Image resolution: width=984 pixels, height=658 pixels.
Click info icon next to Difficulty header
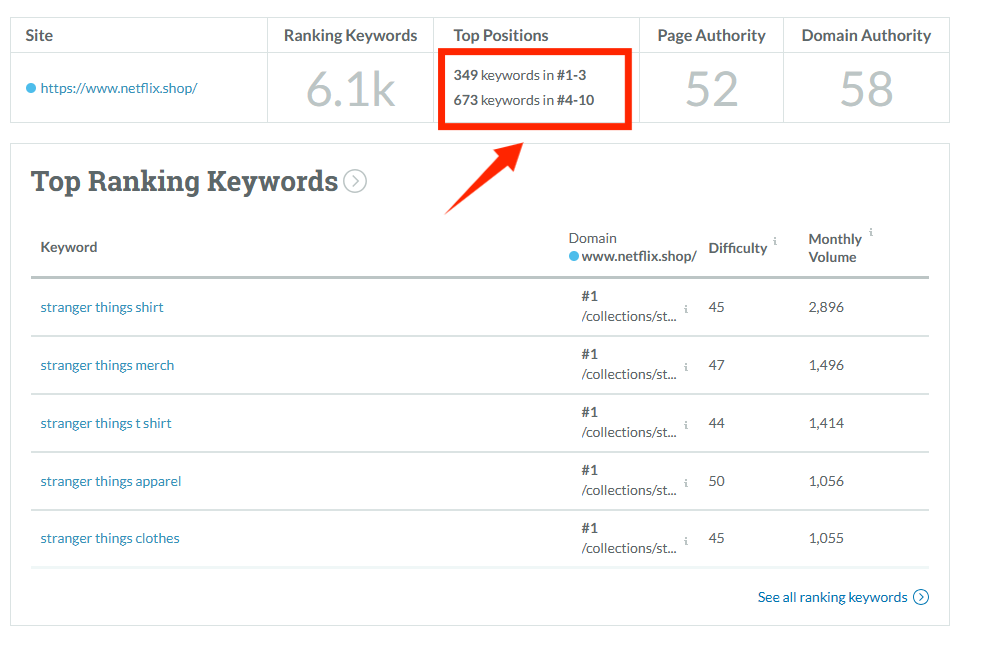click(x=775, y=241)
